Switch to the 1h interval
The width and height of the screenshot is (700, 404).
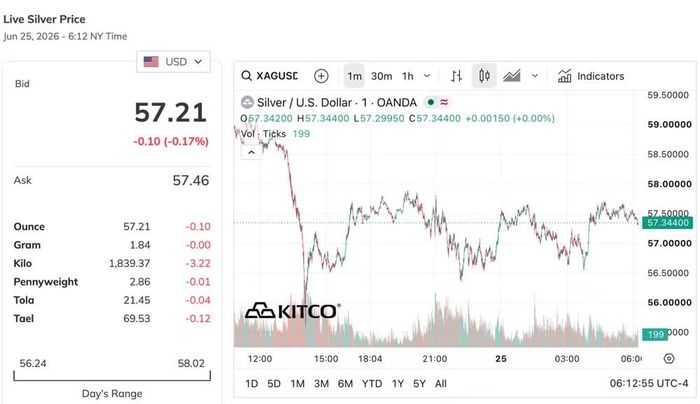tap(408, 76)
